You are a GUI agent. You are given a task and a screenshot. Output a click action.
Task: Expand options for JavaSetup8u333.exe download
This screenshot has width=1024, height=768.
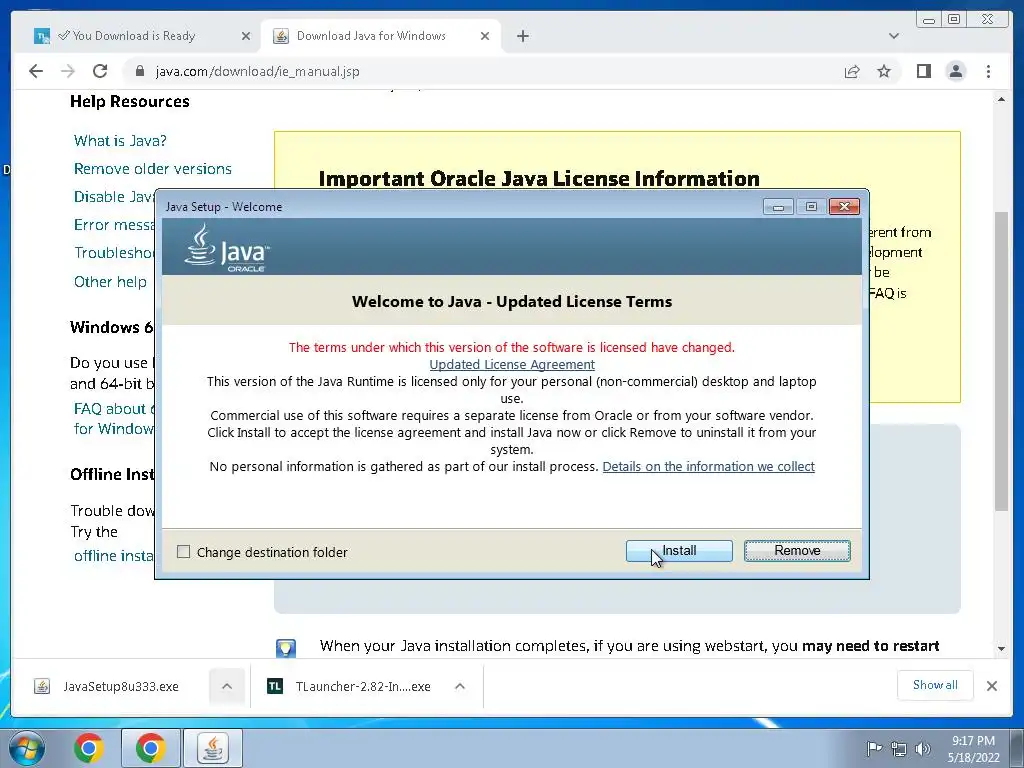click(227, 686)
